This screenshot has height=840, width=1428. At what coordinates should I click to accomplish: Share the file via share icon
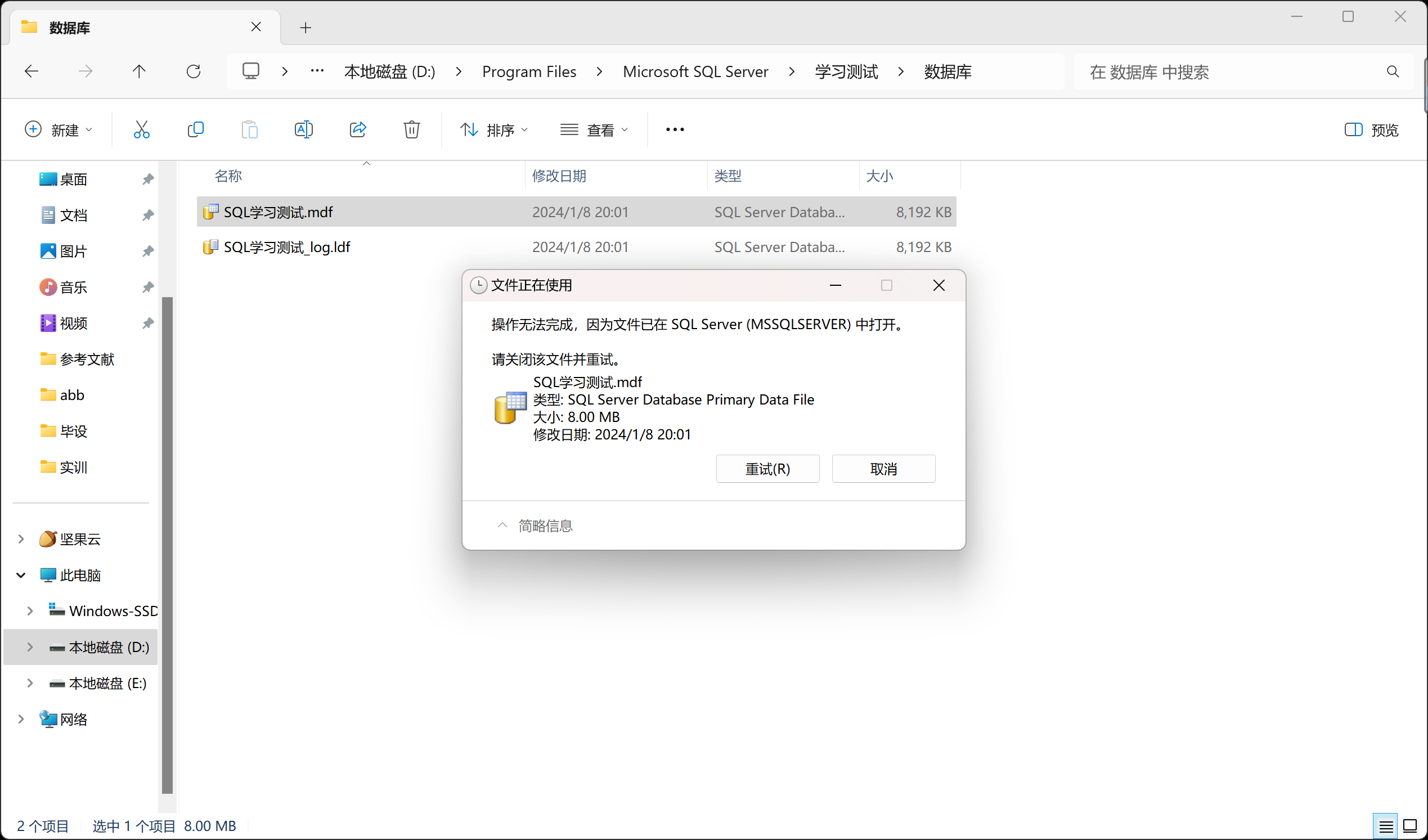point(358,129)
